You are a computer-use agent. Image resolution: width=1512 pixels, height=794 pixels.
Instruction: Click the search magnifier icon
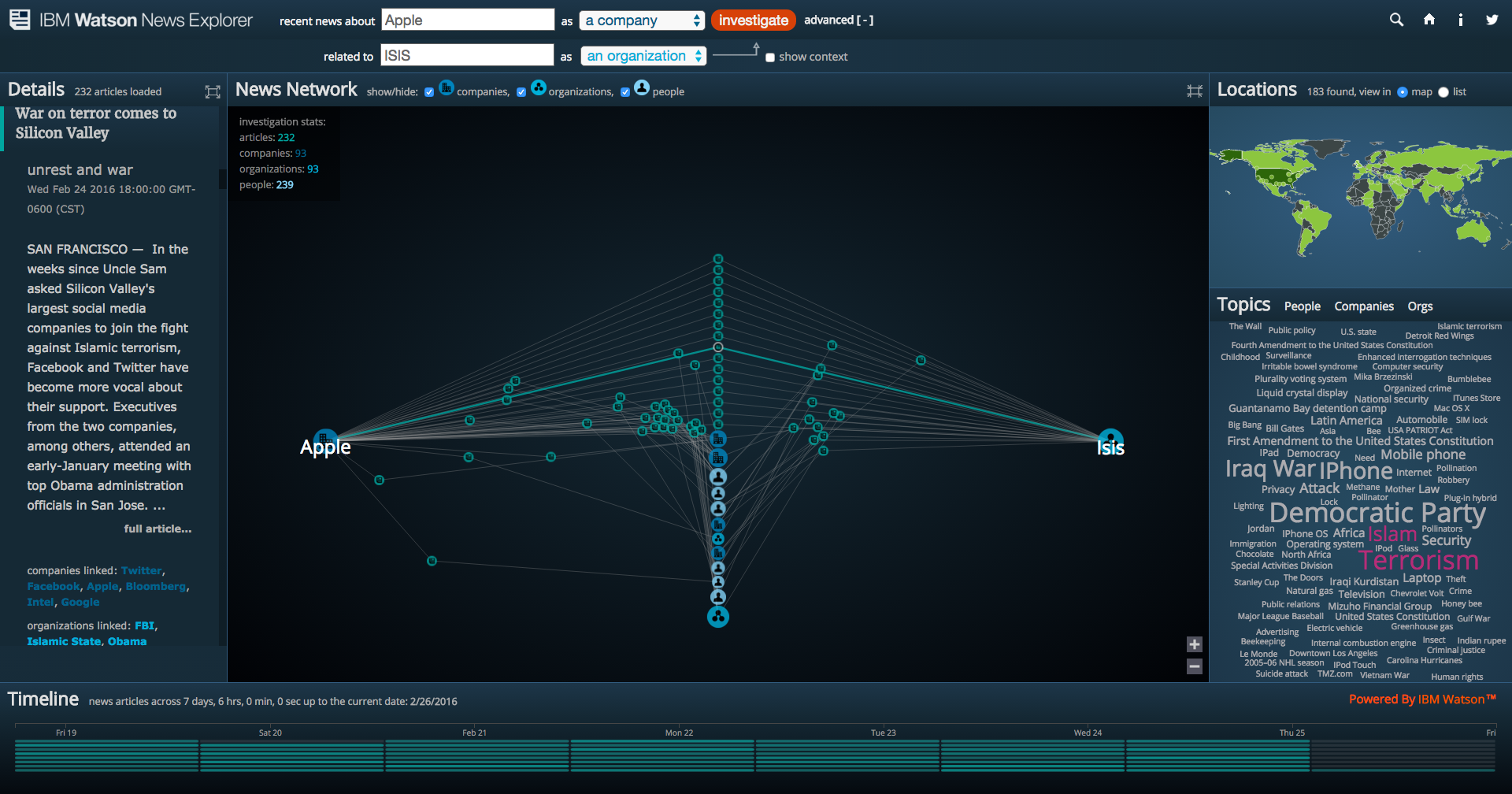tap(1396, 20)
